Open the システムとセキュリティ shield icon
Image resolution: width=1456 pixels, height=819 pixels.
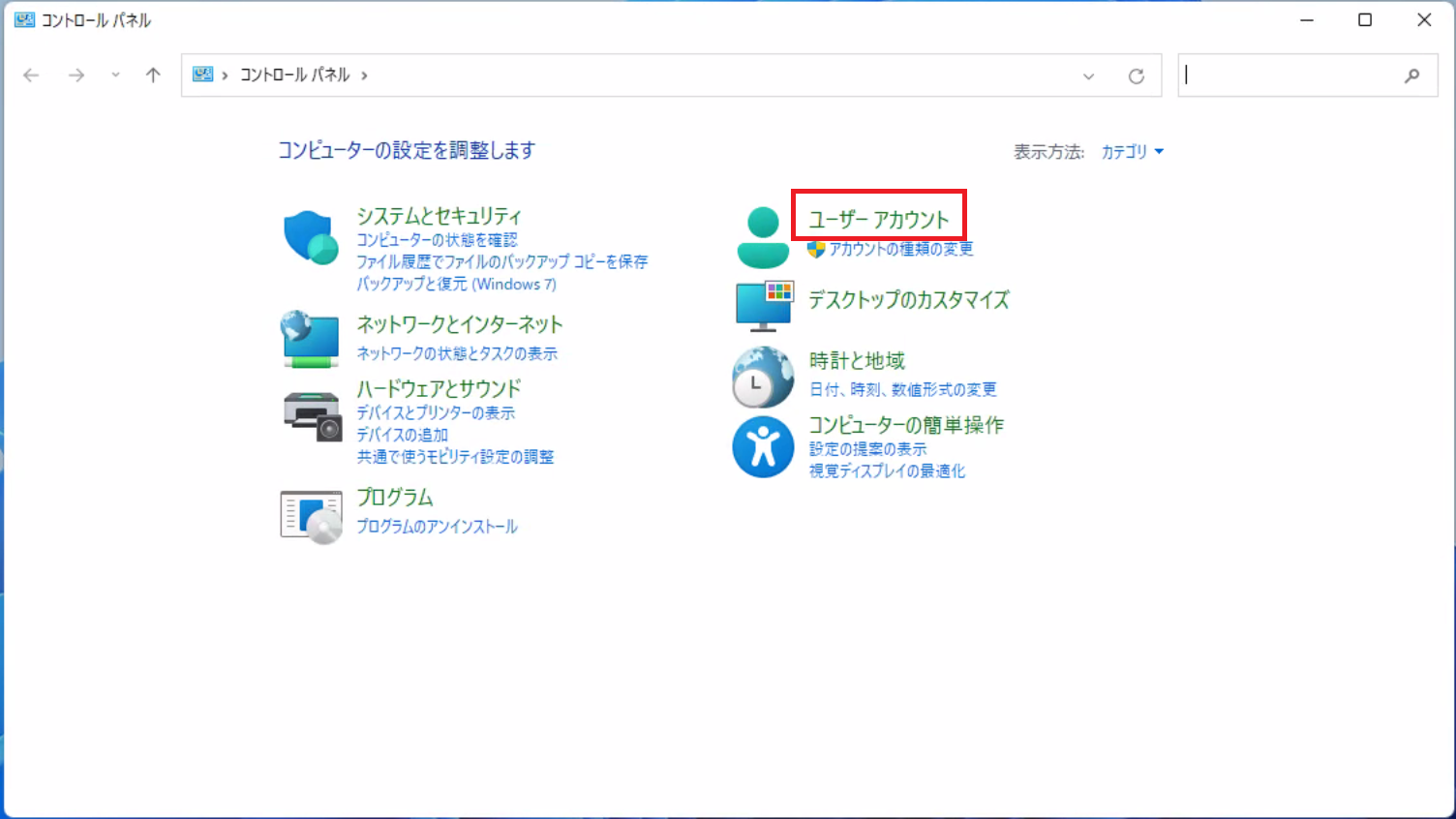(x=311, y=237)
